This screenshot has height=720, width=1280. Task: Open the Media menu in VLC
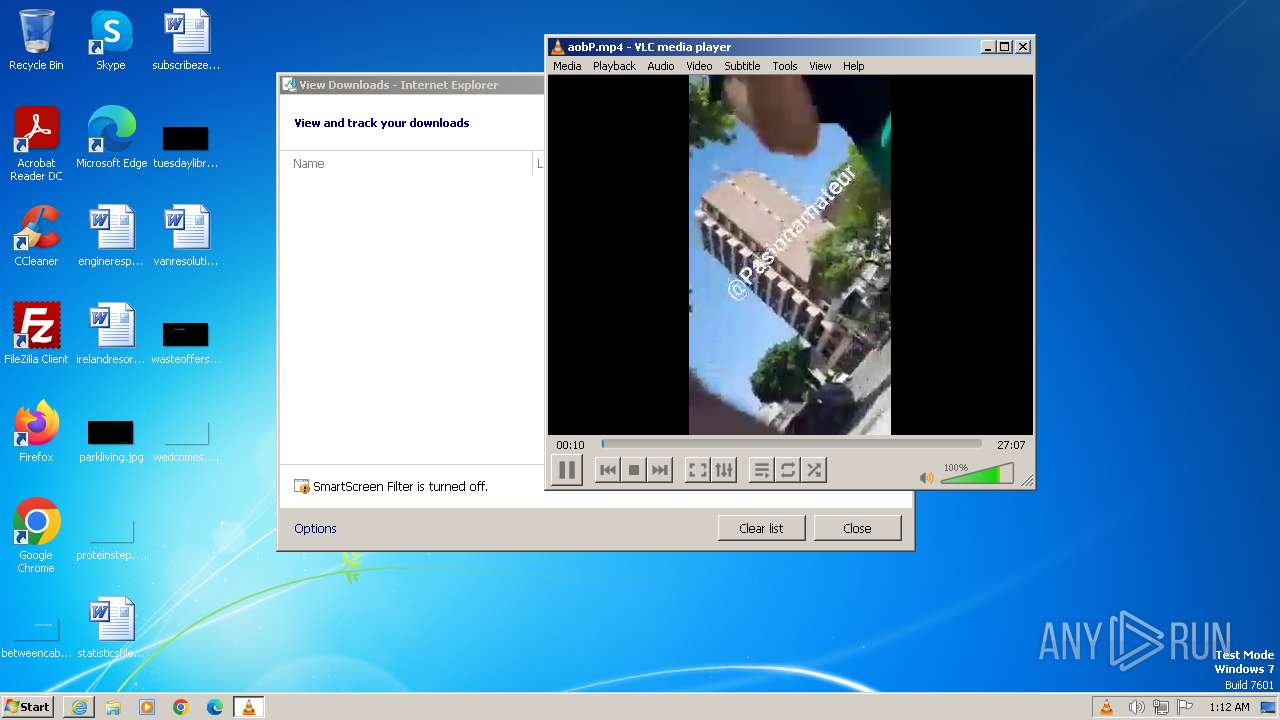click(567, 66)
